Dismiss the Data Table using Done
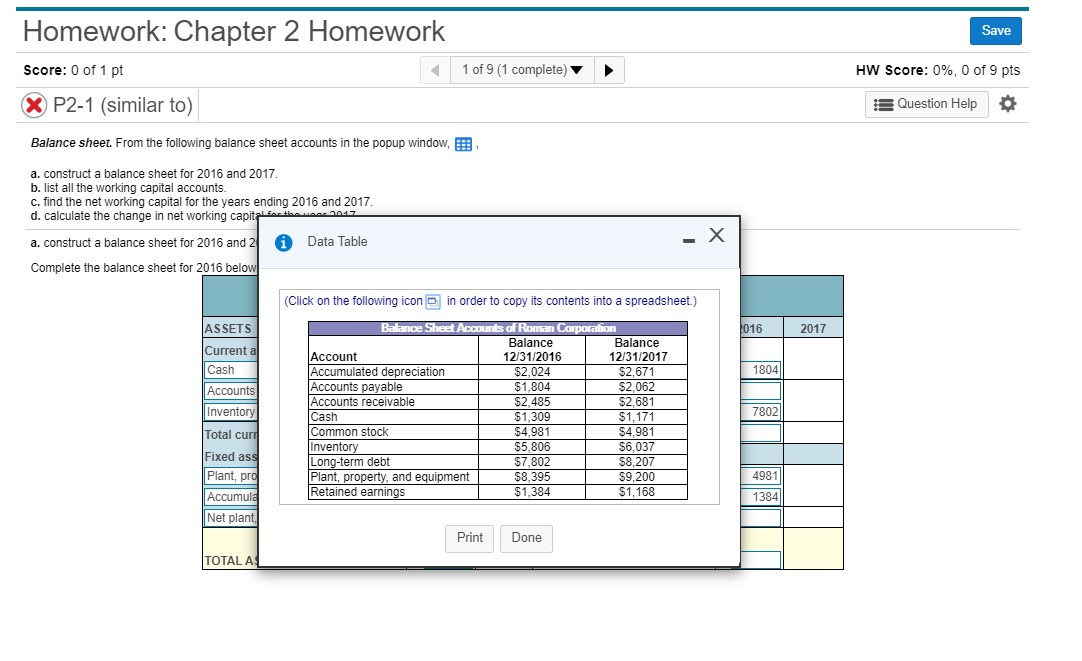This screenshot has width=1082, height=661. (526, 538)
